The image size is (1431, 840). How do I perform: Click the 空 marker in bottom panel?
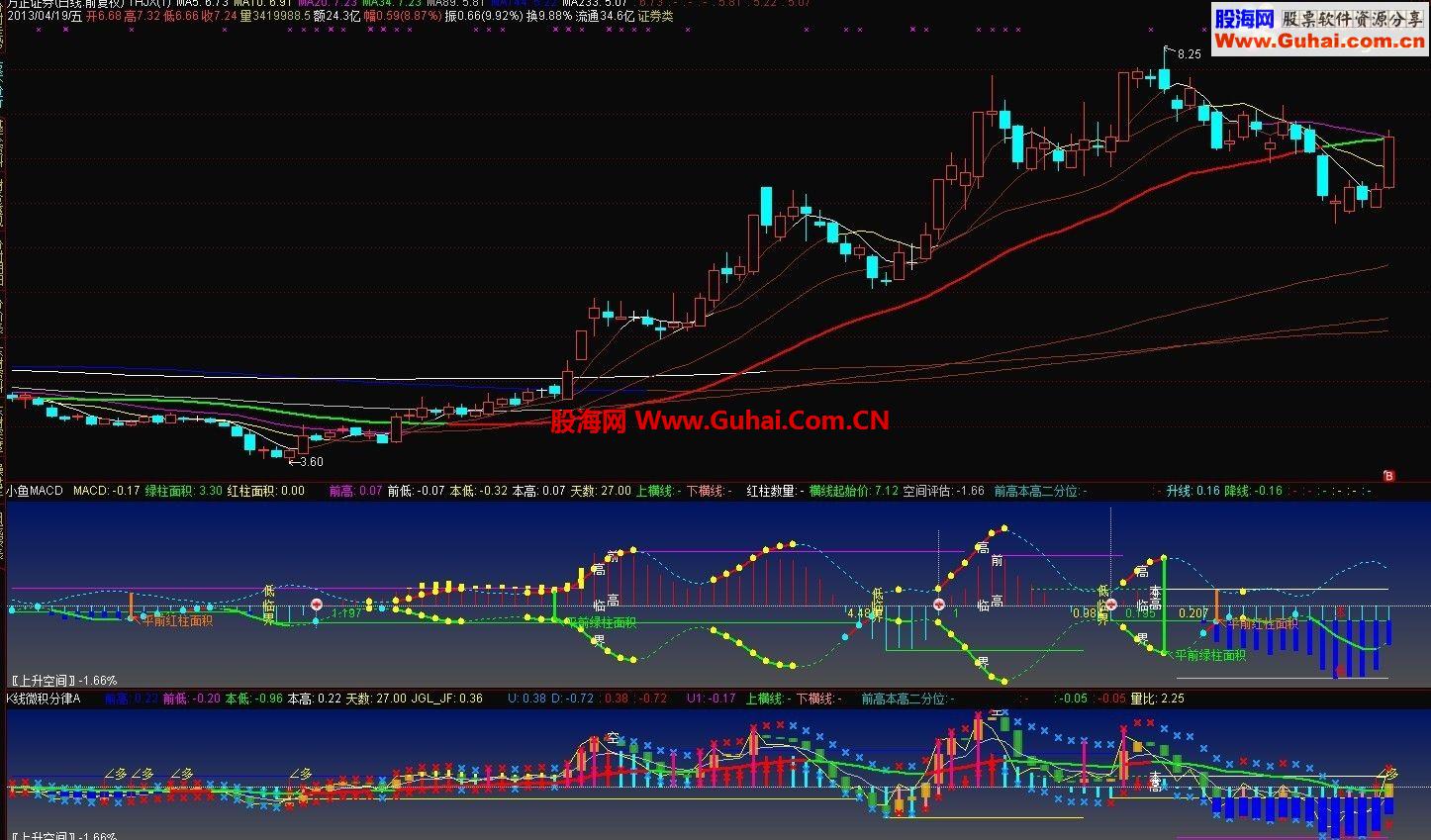[613, 738]
